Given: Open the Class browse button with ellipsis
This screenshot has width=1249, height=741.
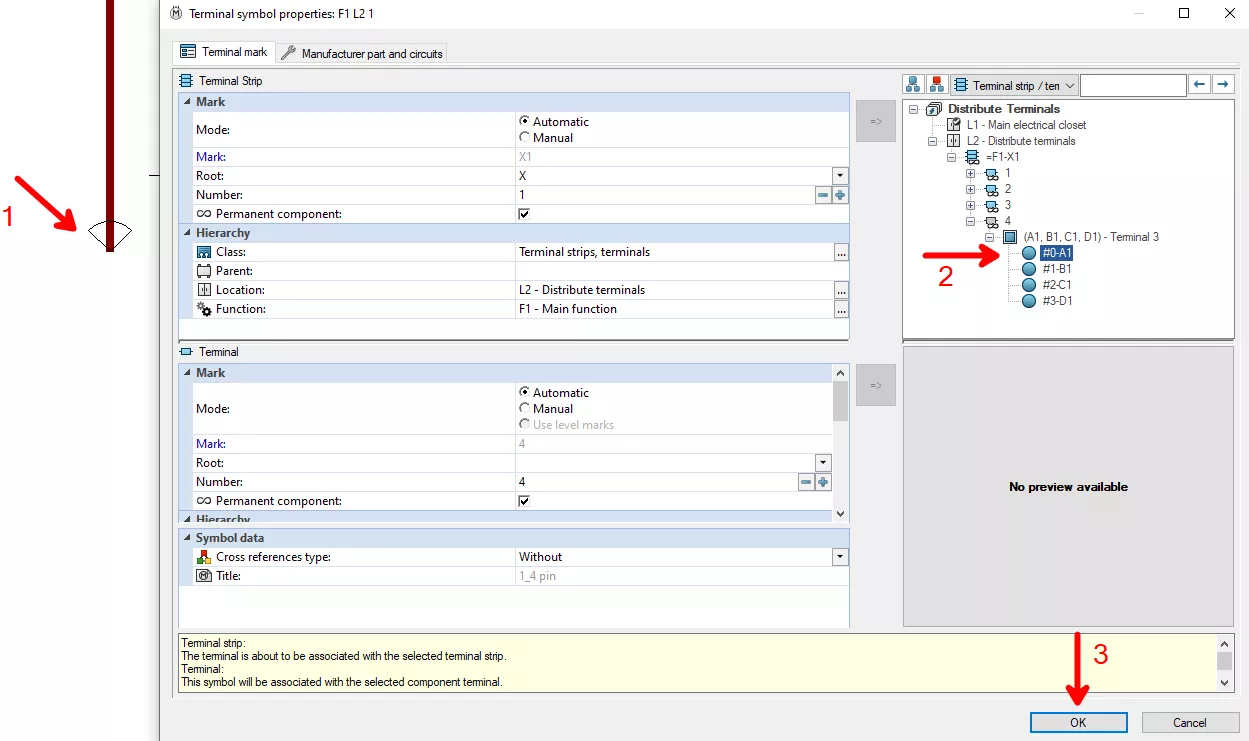Looking at the screenshot, I should [841, 253].
